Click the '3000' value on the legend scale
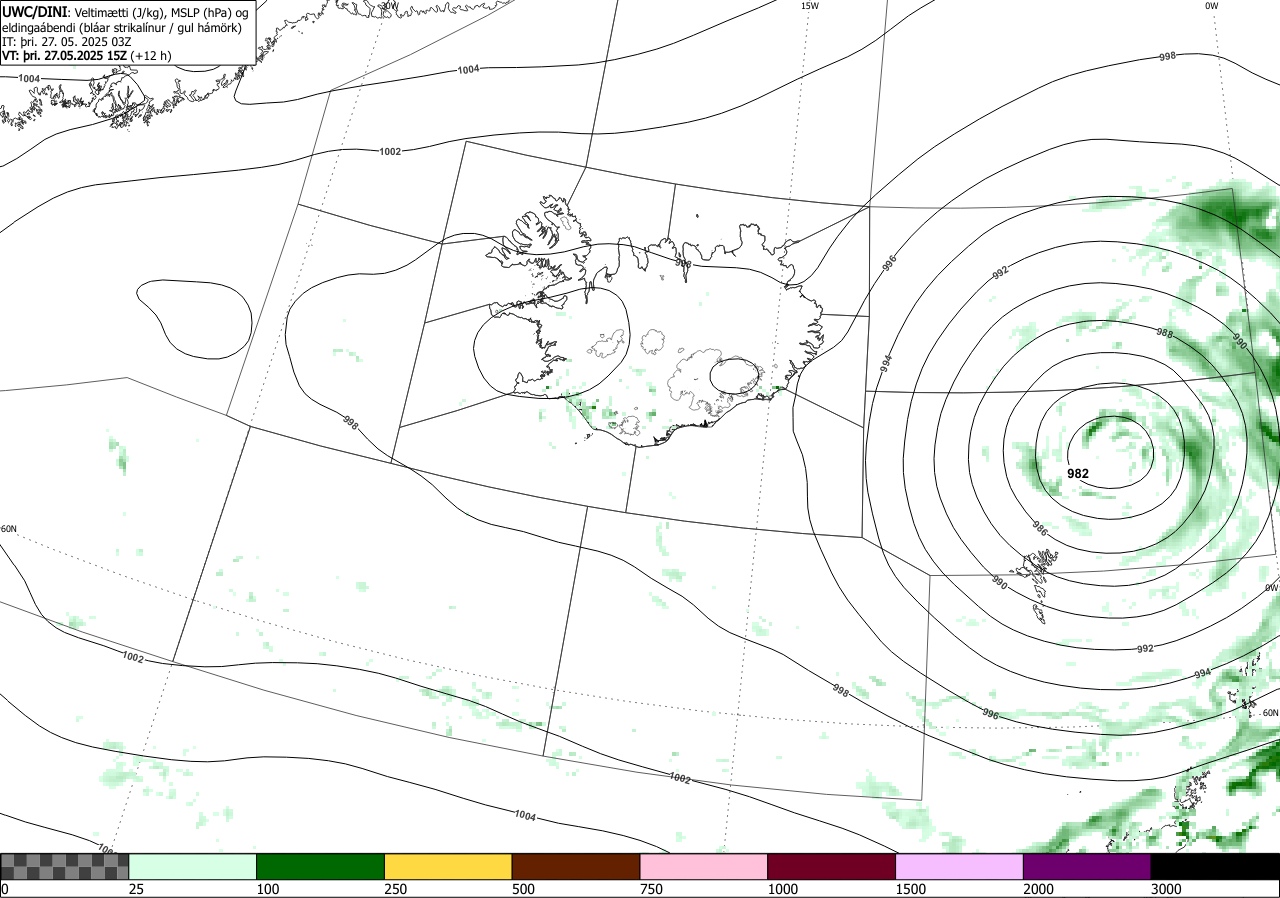Image resolution: width=1280 pixels, height=898 pixels. point(1166,889)
